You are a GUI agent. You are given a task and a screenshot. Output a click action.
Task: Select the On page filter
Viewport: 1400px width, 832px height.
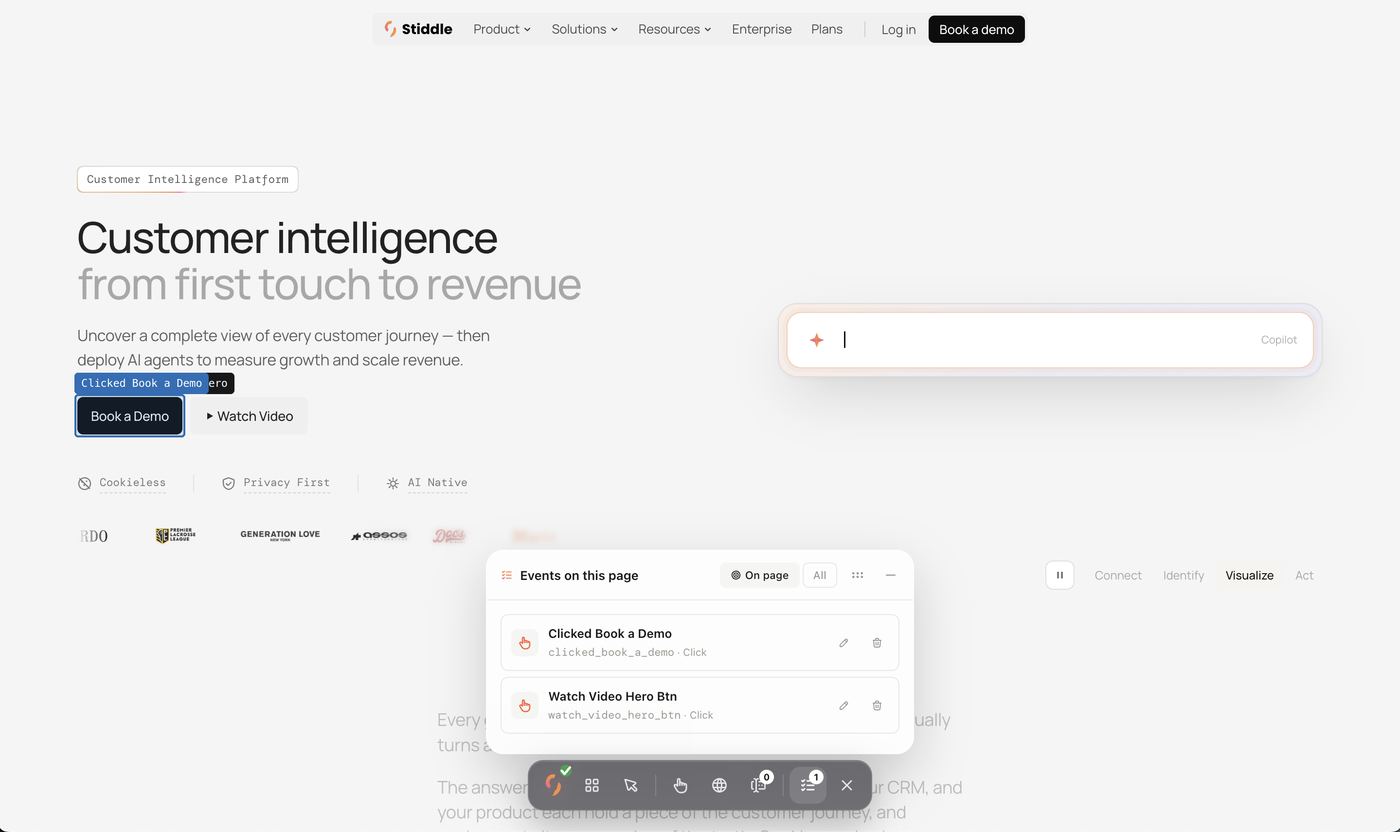coord(759,575)
